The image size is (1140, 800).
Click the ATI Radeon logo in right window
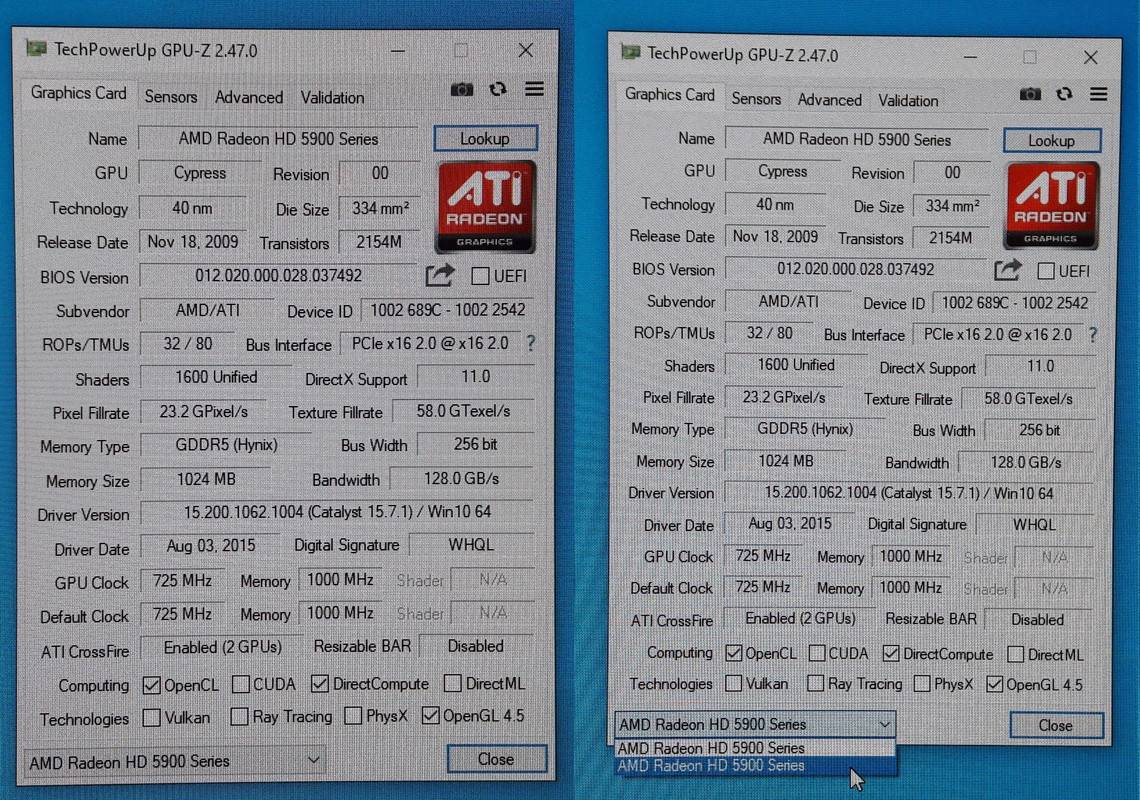(1051, 206)
